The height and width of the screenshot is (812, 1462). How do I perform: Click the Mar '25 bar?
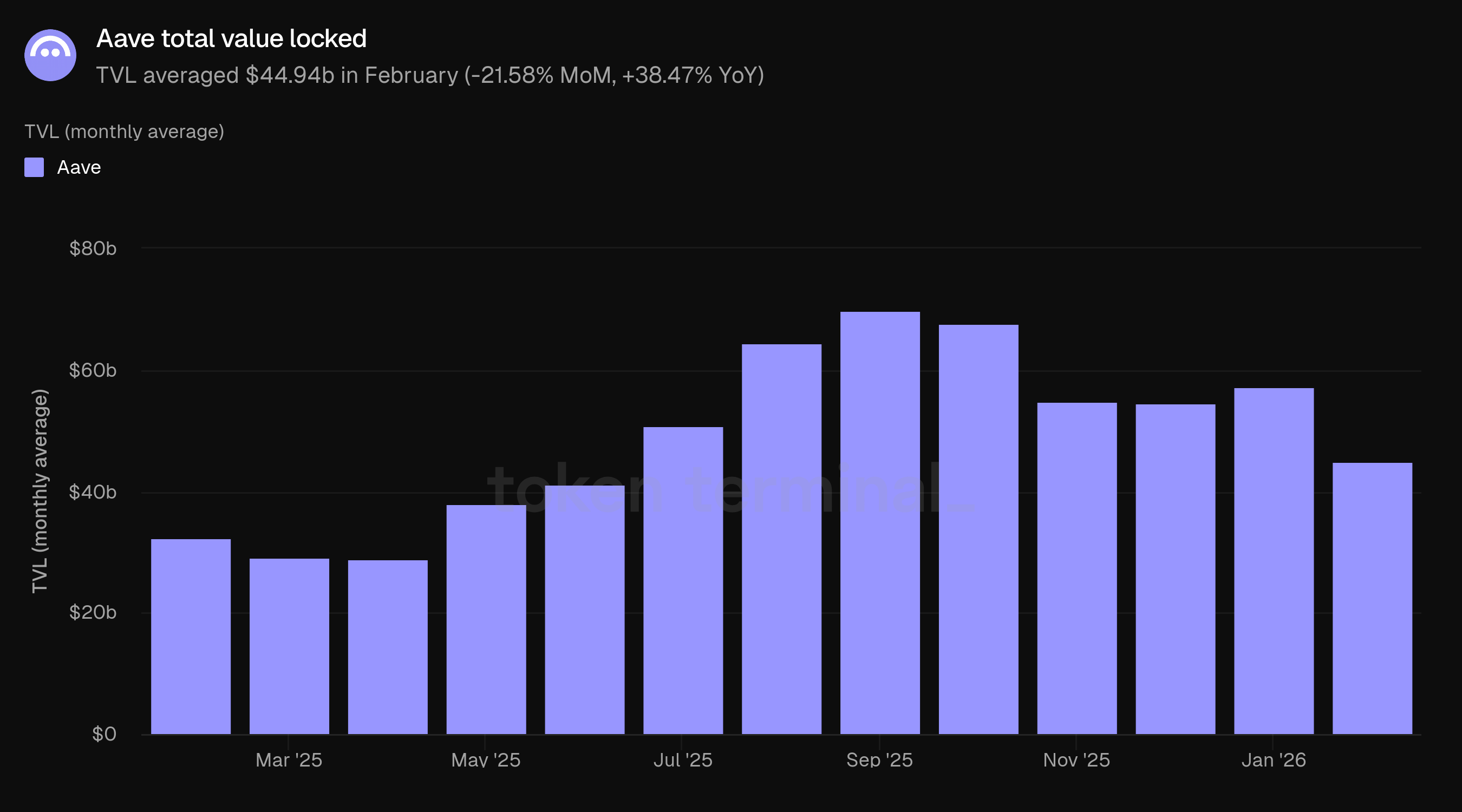(289, 646)
